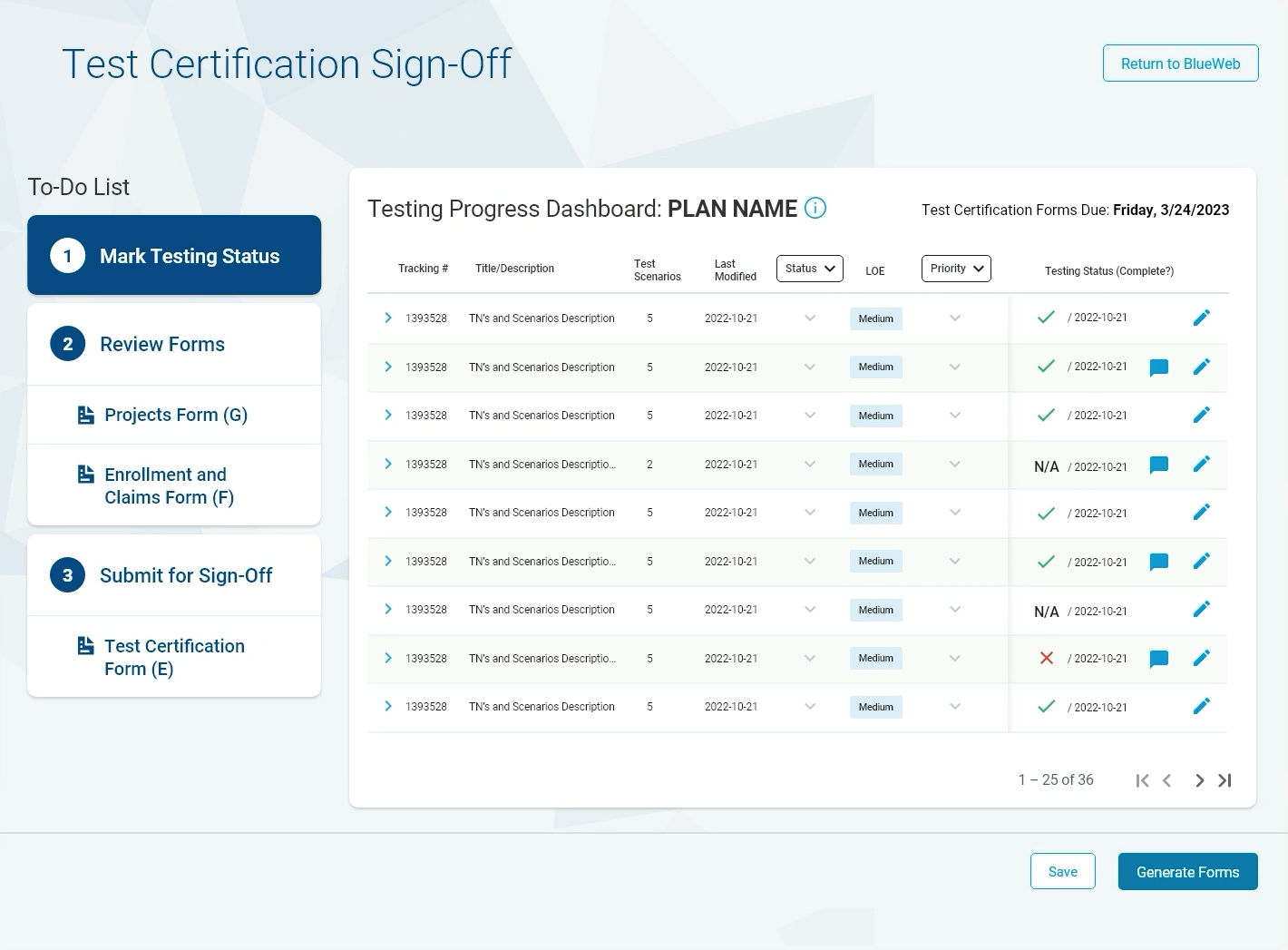Edit the first row's testing status with pencil icon
The height and width of the screenshot is (950, 1288).
tap(1202, 317)
